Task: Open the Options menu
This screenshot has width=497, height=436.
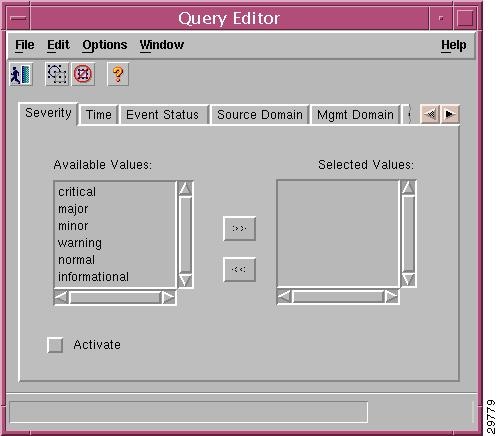Action: tap(105, 45)
